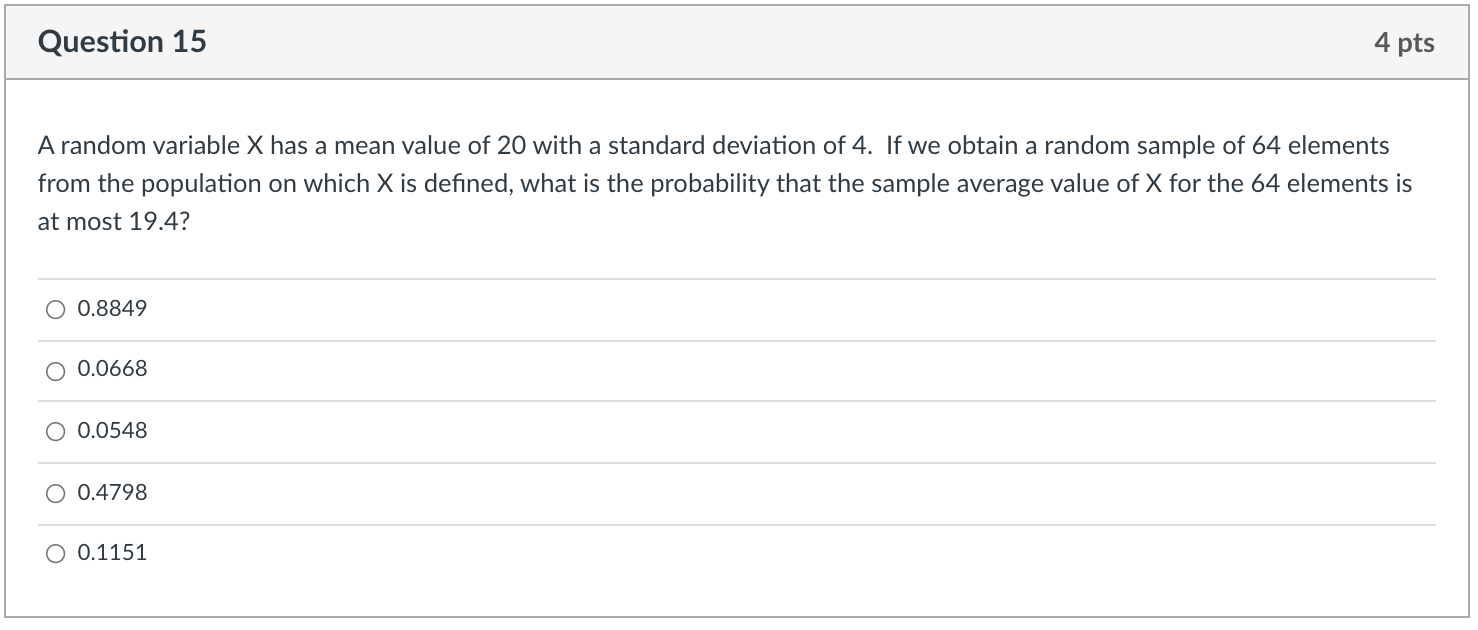Click the Question 15 header
This screenshot has height=630, width=1478.
[121, 42]
